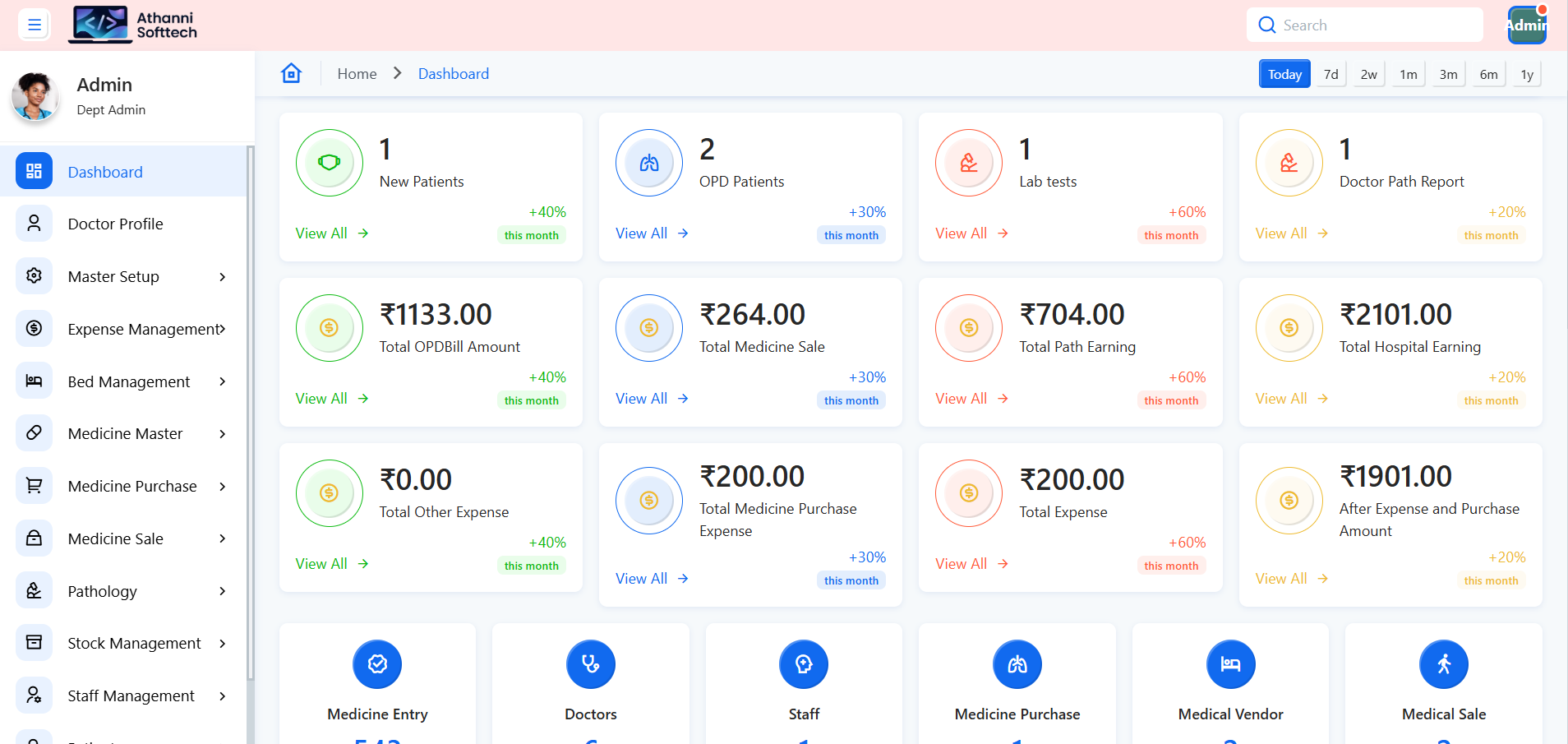Open the hamburger navigation menu
Screen dimensions: 1568x744
coord(34,25)
